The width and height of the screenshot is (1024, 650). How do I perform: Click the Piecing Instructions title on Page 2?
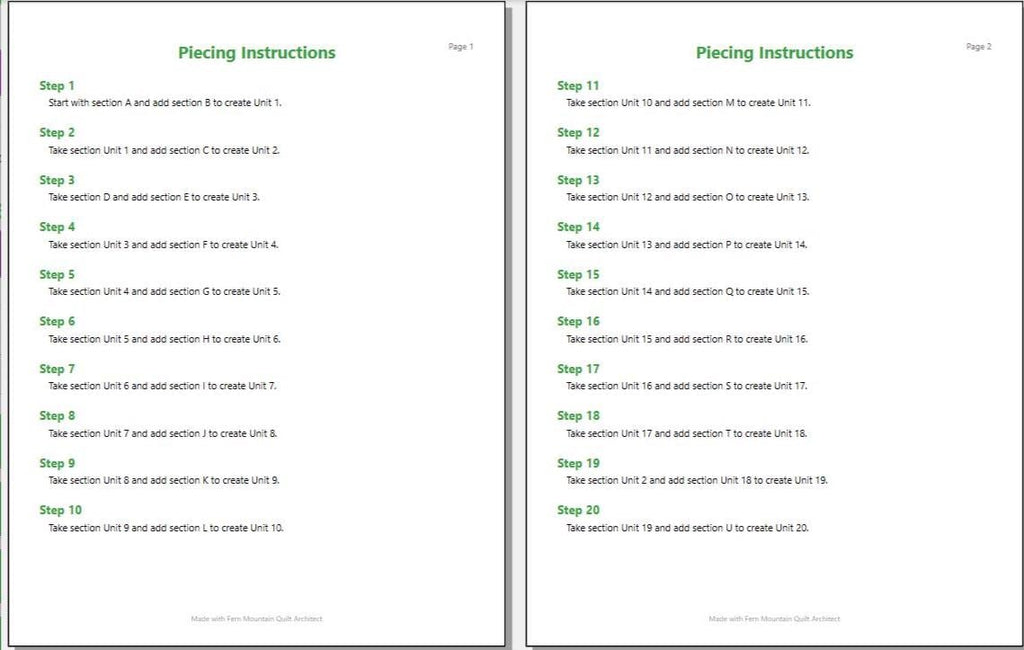coord(775,53)
